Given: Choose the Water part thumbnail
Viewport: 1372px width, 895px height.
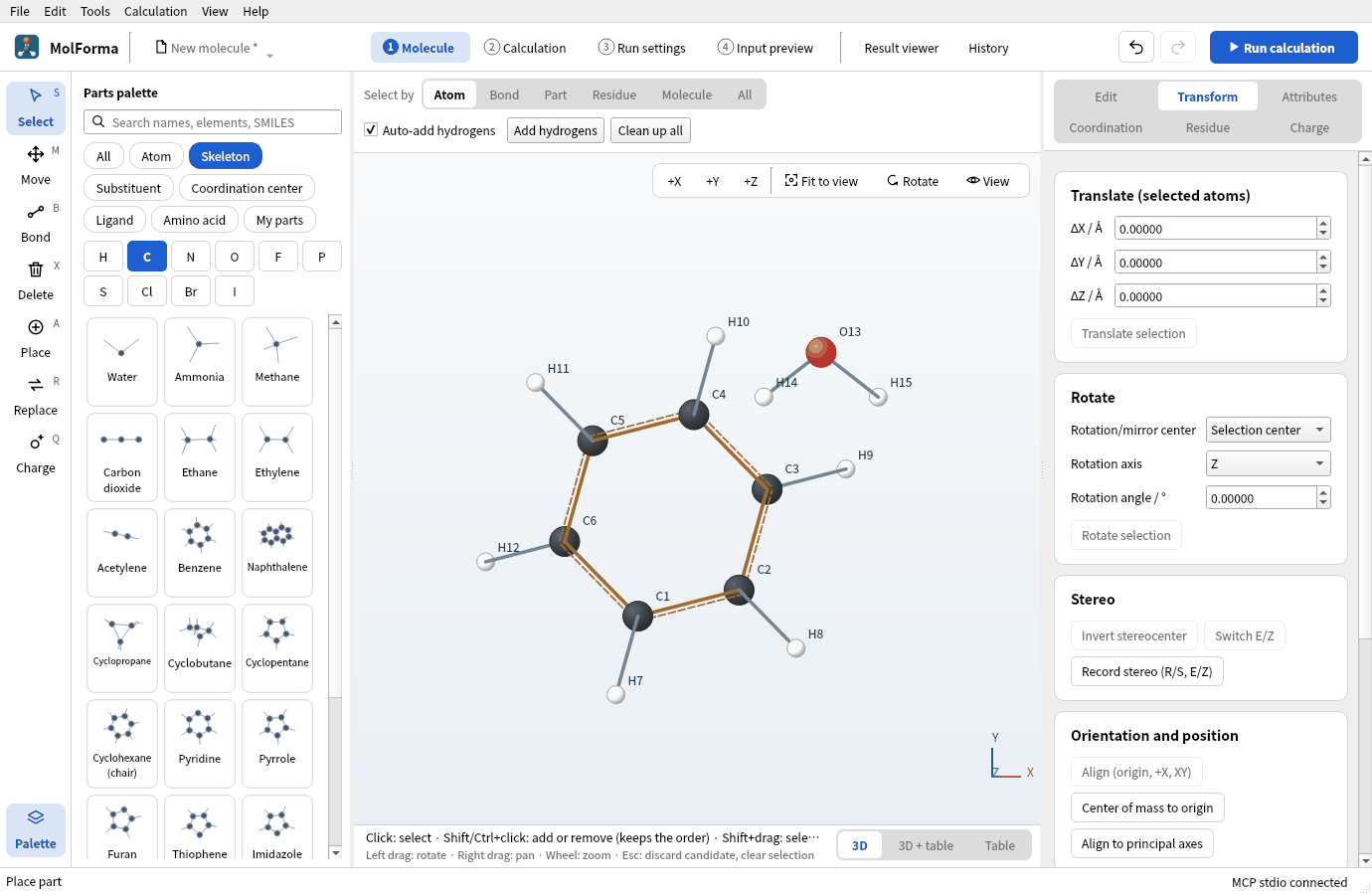Looking at the screenshot, I should [x=122, y=361].
